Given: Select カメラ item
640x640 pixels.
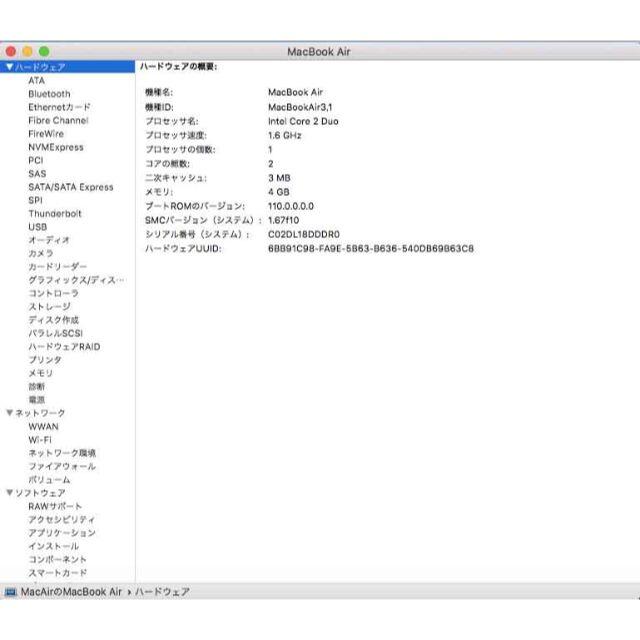Looking at the screenshot, I should point(41,253).
